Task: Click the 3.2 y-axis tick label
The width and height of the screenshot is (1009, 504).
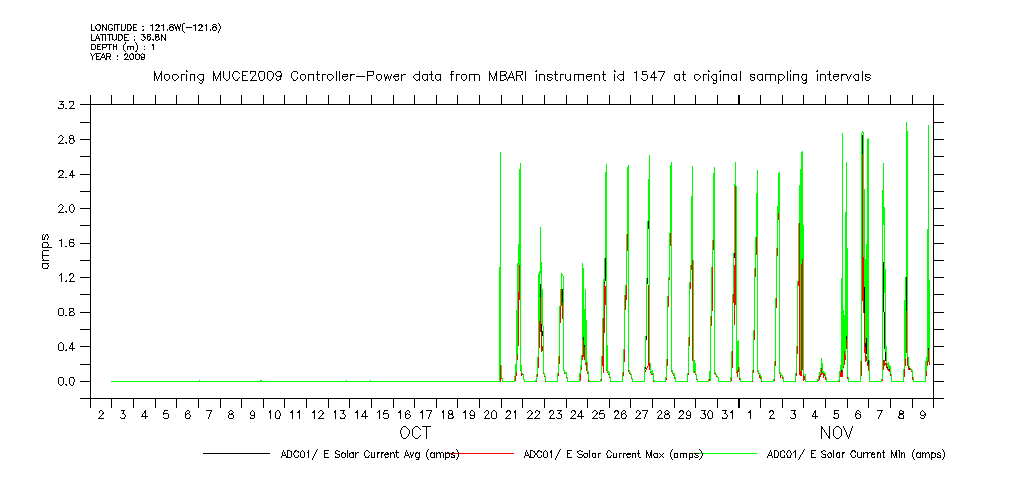Action: (68, 105)
